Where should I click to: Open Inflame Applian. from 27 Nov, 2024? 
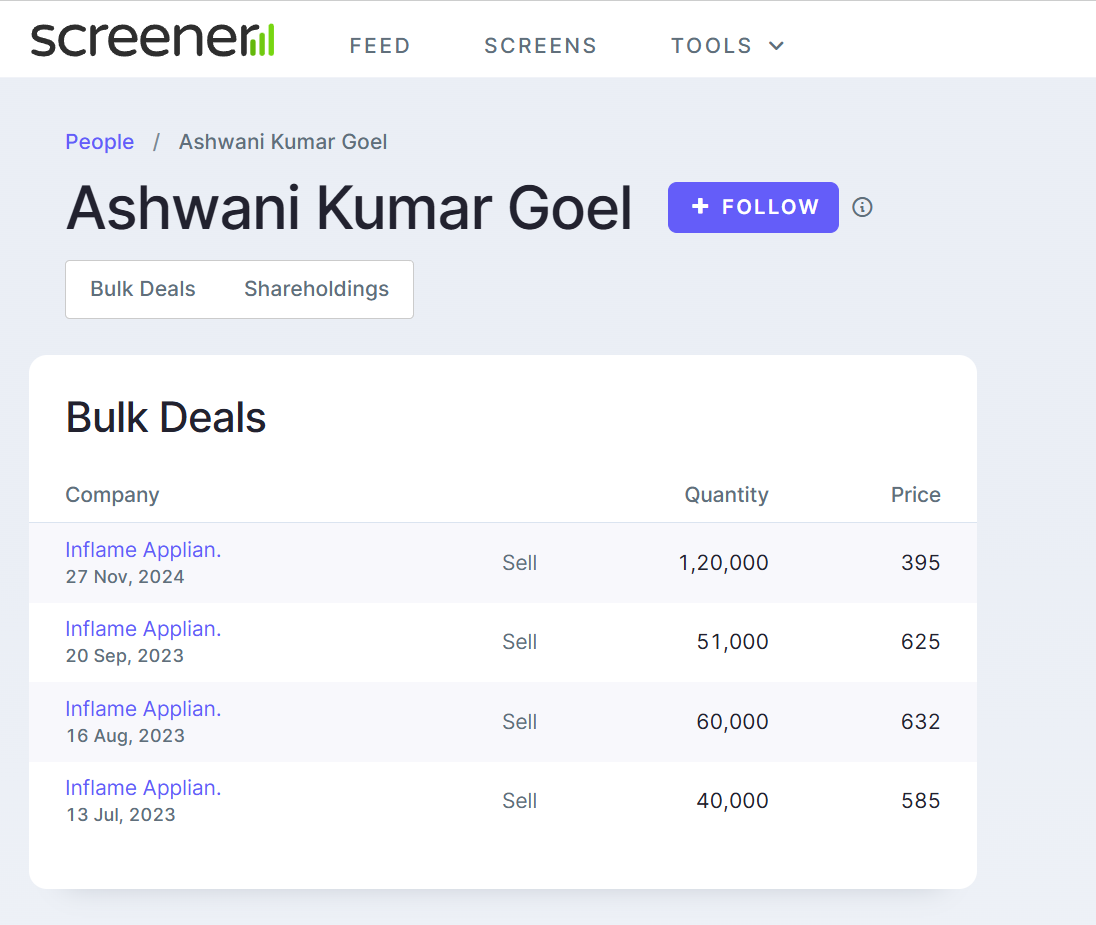point(143,550)
